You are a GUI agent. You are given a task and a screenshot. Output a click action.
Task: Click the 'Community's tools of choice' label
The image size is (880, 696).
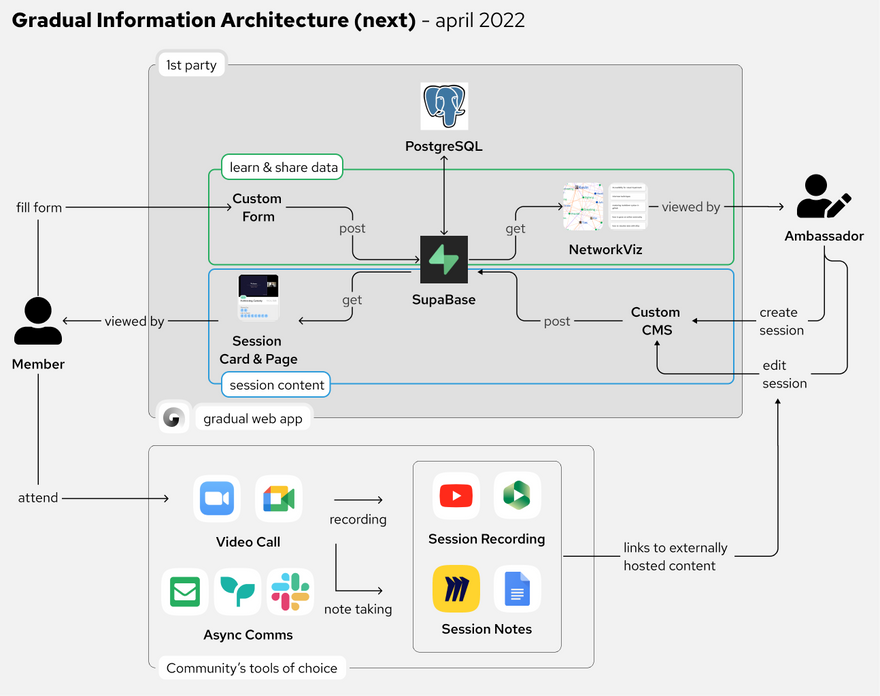pyautogui.click(x=252, y=668)
